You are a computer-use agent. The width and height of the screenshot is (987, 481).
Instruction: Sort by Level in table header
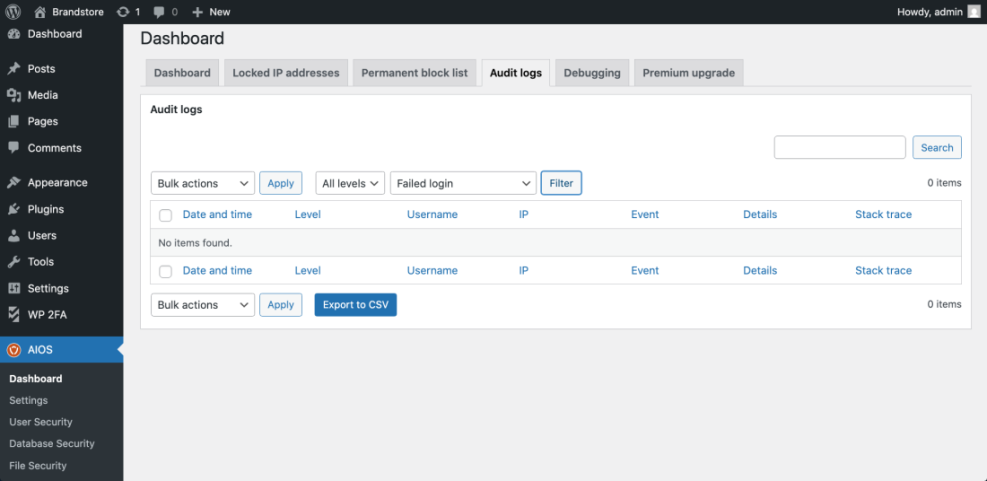tap(308, 214)
